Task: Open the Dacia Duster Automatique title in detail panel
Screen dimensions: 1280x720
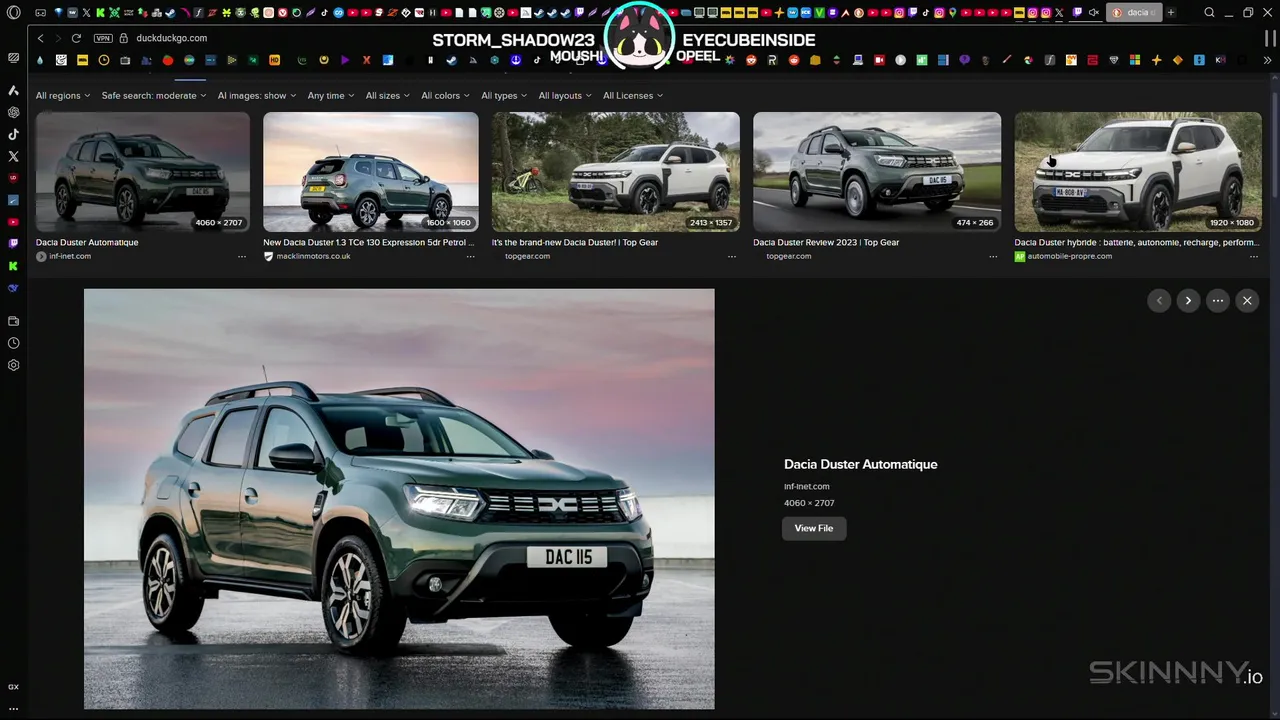Action: click(861, 464)
